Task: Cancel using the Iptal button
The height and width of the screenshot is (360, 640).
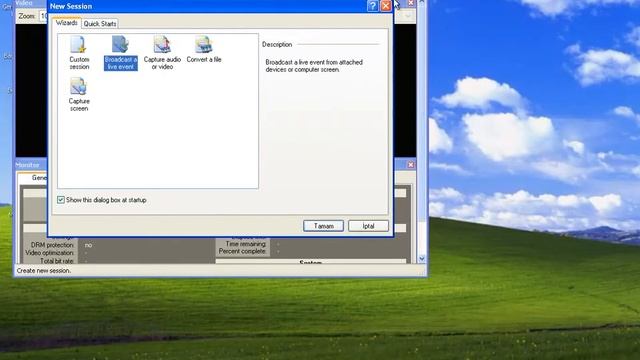Action: [x=368, y=226]
